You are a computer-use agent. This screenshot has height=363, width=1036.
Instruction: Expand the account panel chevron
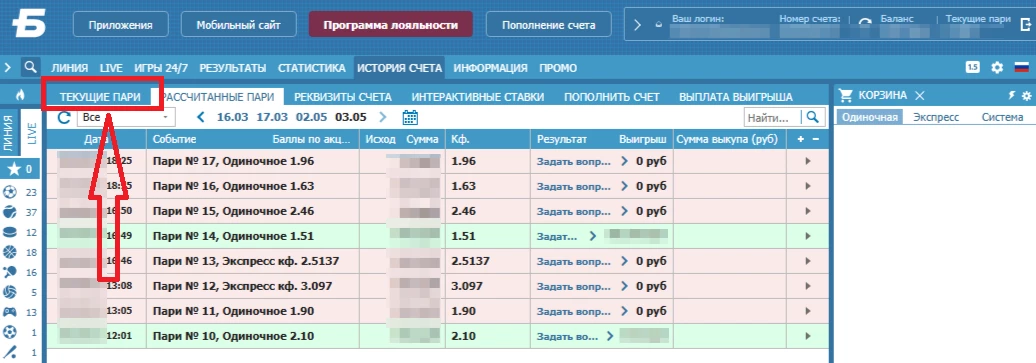click(637, 25)
